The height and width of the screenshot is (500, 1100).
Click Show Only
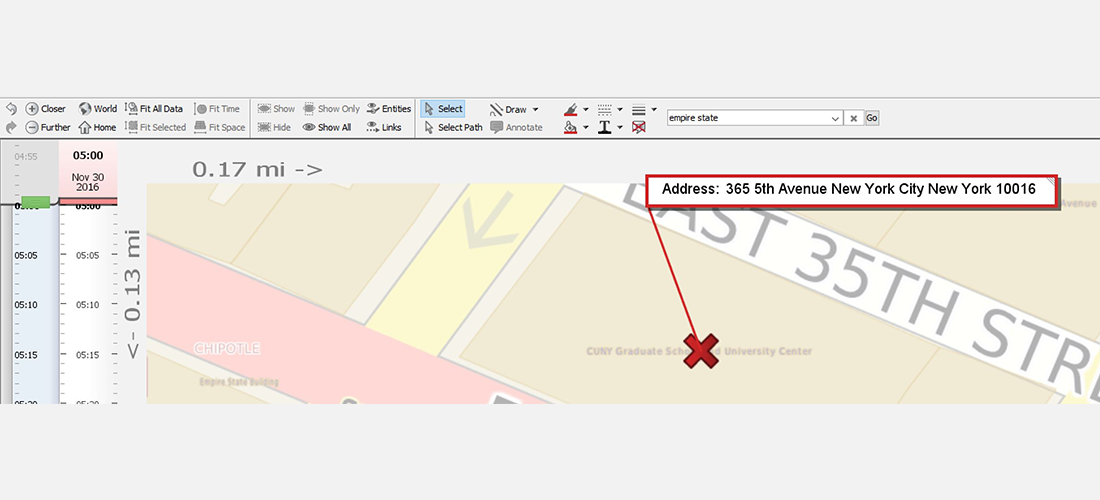point(331,109)
